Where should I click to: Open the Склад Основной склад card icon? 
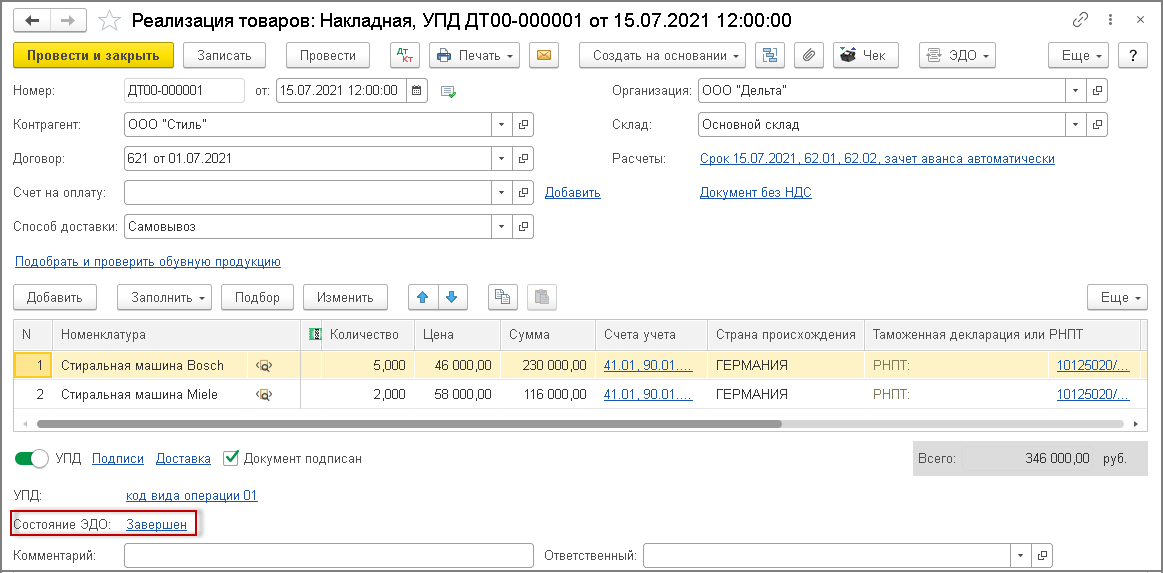pyautogui.click(x=1097, y=125)
